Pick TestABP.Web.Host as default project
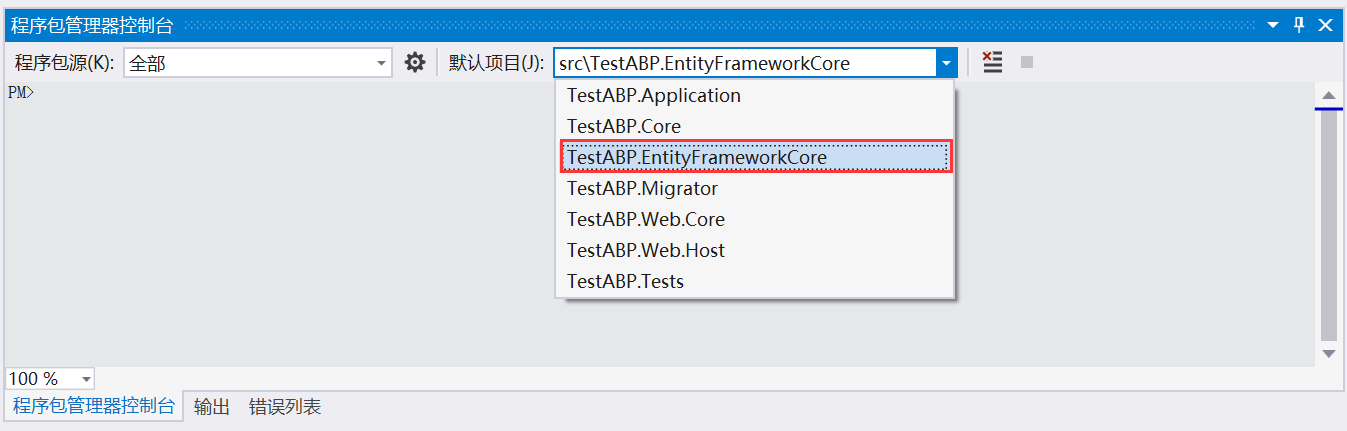1347x431 pixels. (x=755, y=250)
